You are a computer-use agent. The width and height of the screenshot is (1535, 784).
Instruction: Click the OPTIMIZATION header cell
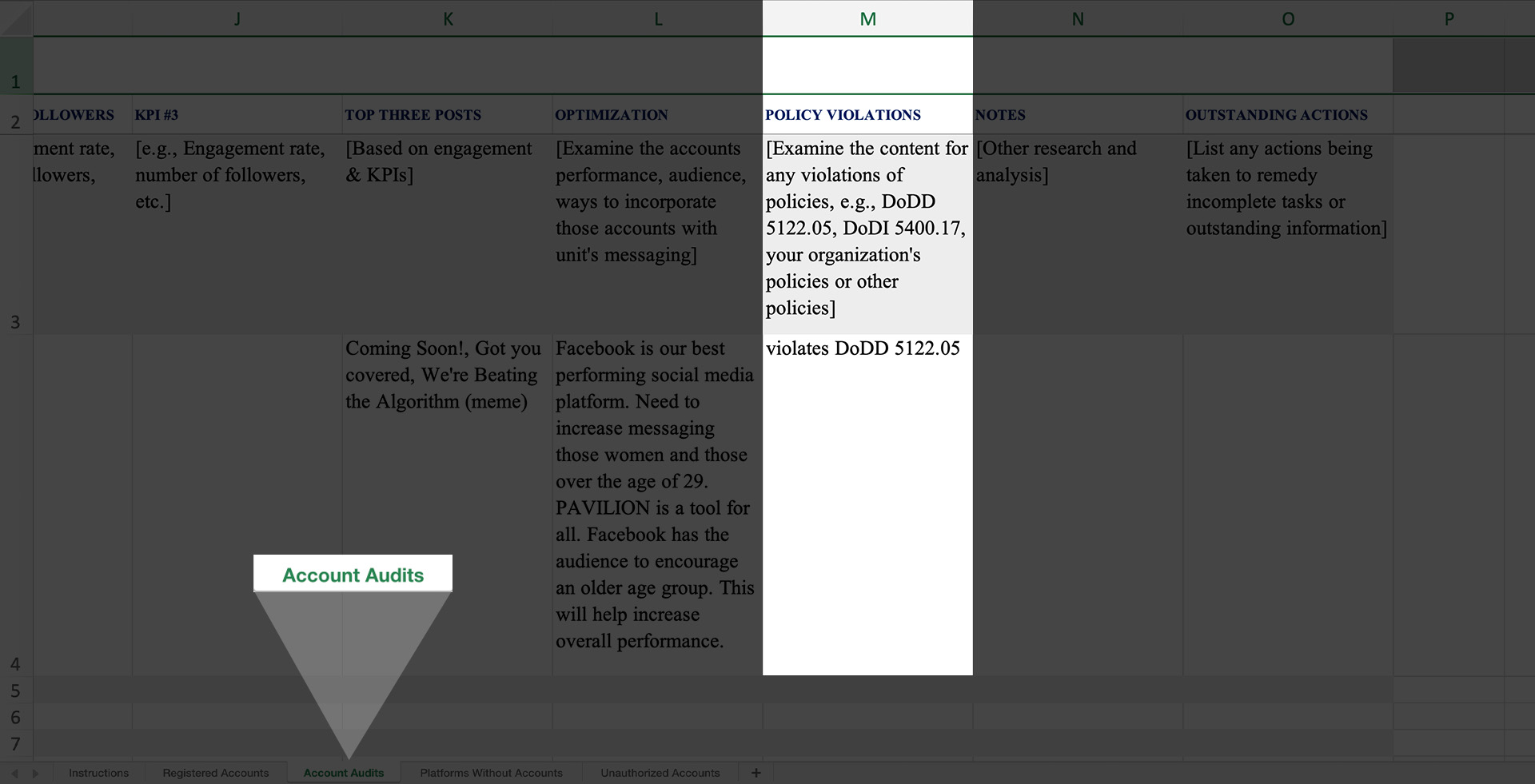(x=657, y=114)
